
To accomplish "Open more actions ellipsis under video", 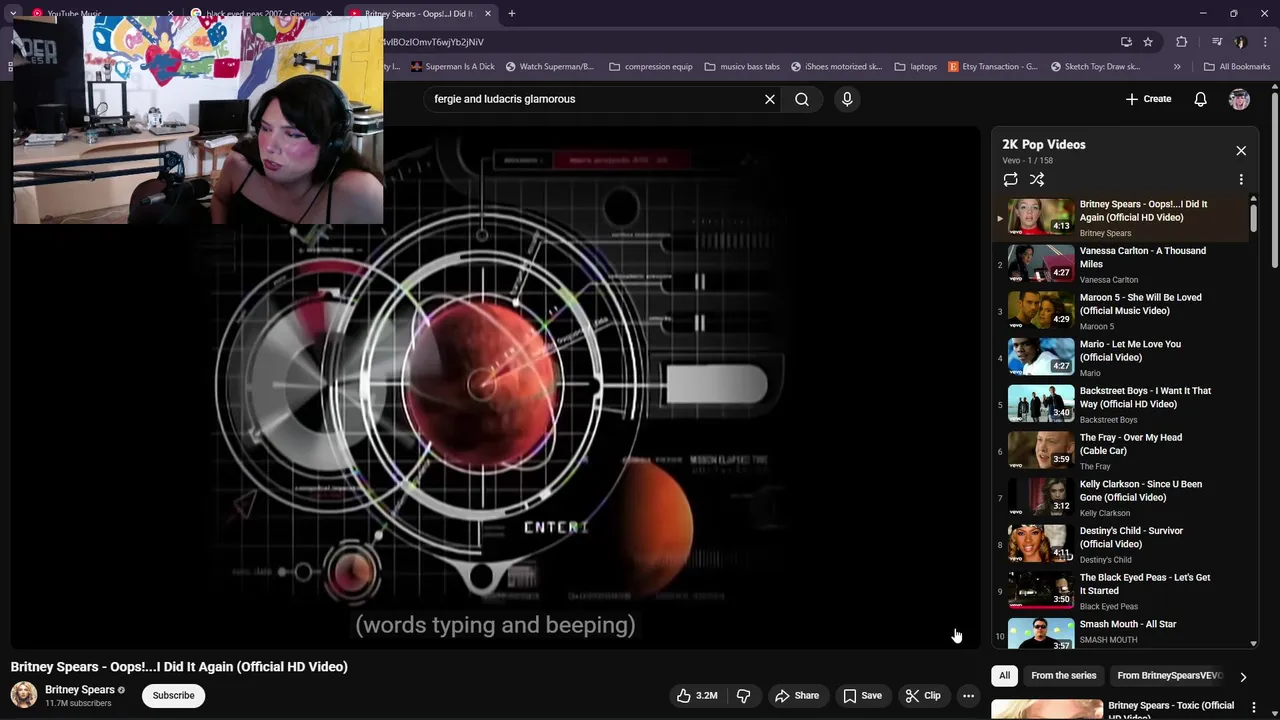I will [x=968, y=696].
